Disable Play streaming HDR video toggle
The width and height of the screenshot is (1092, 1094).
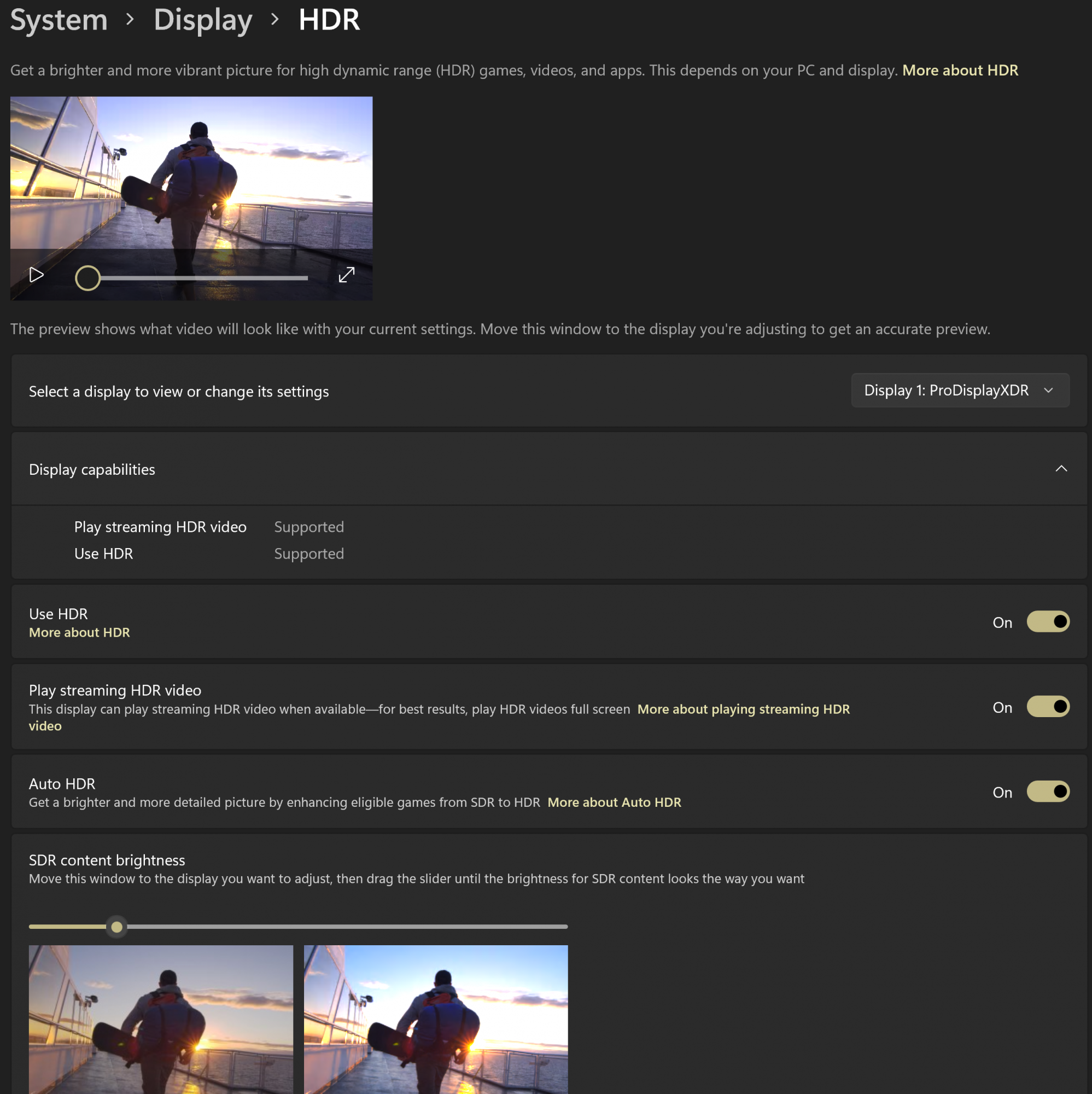(1047, 706)
